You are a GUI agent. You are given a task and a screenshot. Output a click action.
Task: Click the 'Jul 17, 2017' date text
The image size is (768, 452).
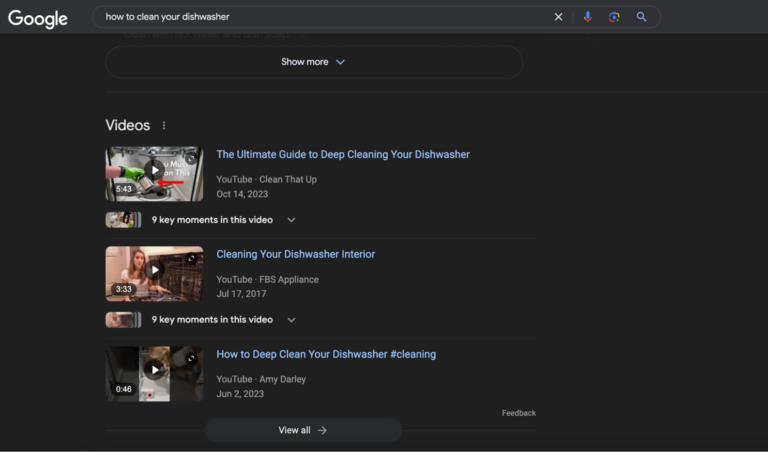(x=241, y=294)
